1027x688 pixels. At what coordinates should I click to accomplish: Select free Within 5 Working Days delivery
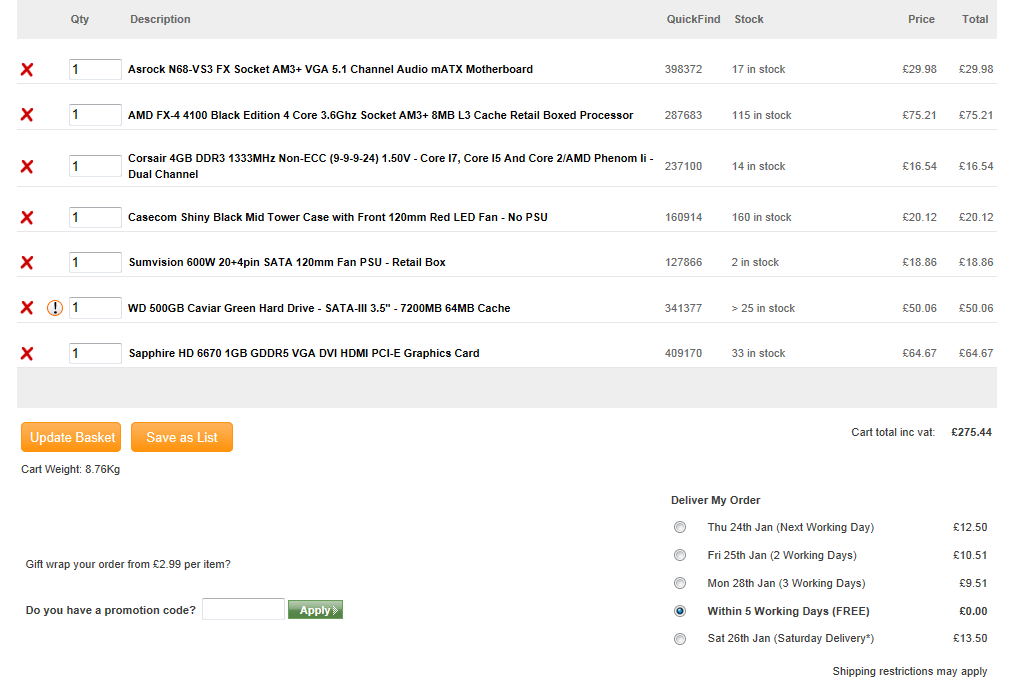(x=680, y=611)
